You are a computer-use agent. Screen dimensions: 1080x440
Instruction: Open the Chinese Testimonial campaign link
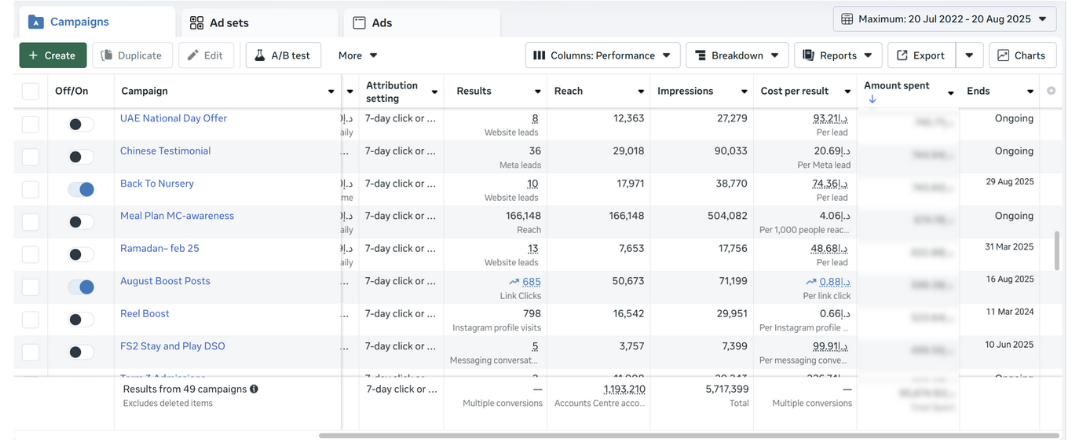[165, 151]
